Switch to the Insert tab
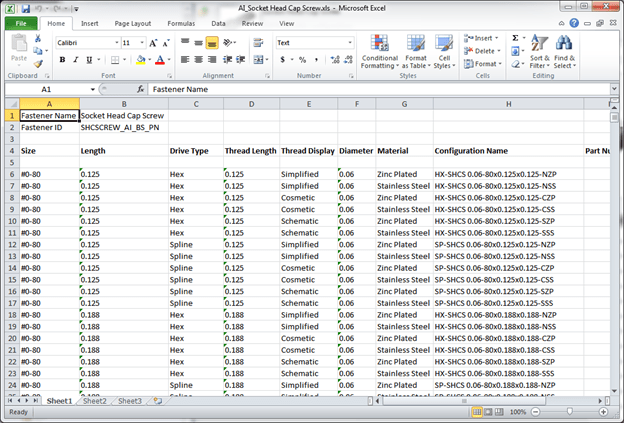624x423 pixels. coord(90,23)
